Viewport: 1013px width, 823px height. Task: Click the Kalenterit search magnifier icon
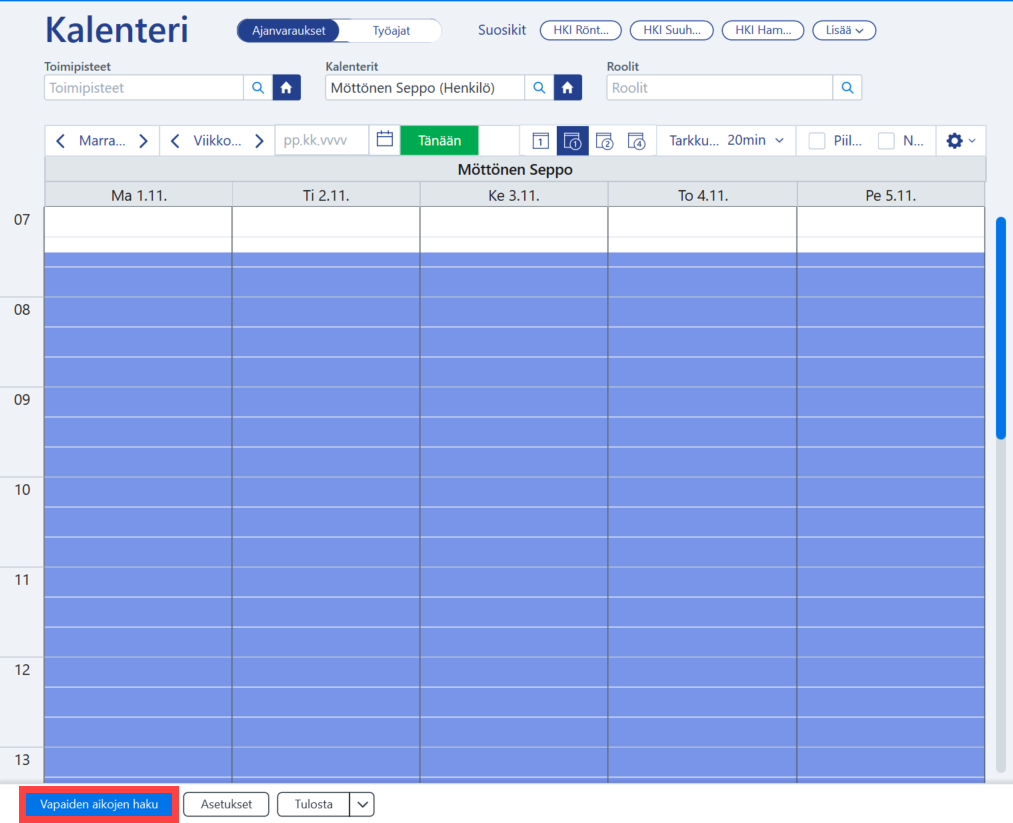(539, 88)
